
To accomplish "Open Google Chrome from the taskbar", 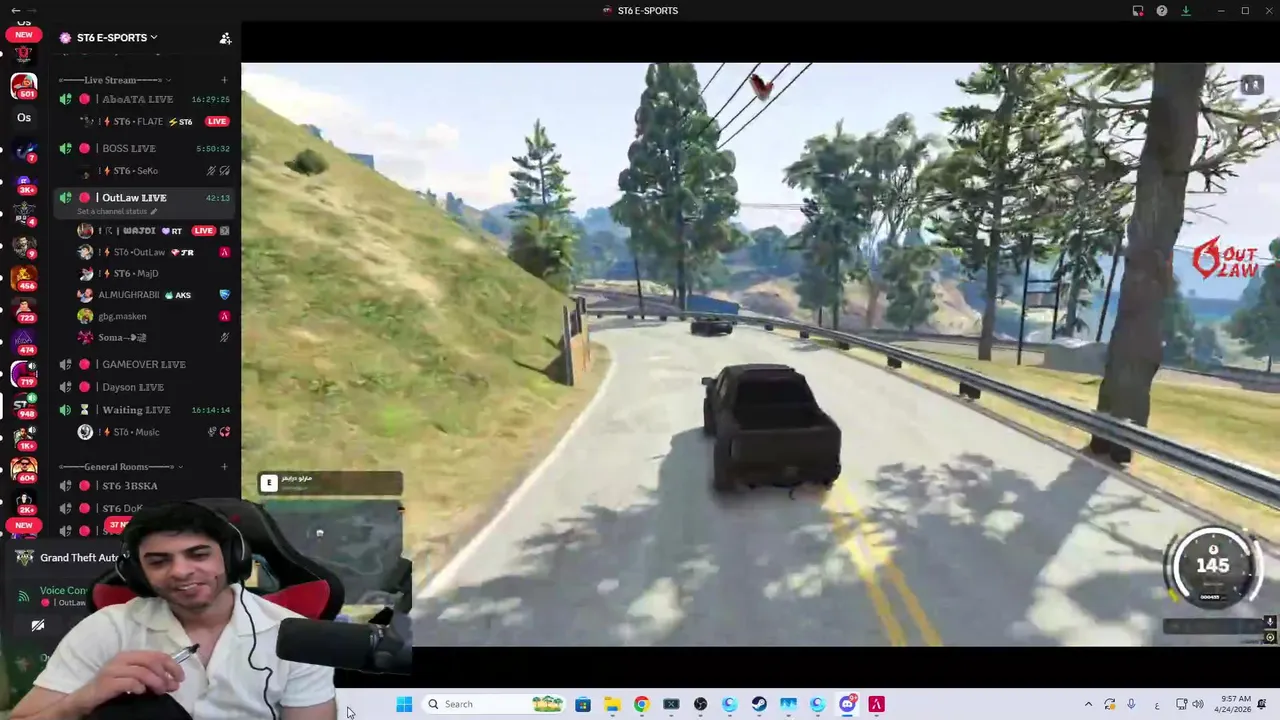I will pos(641,704).
